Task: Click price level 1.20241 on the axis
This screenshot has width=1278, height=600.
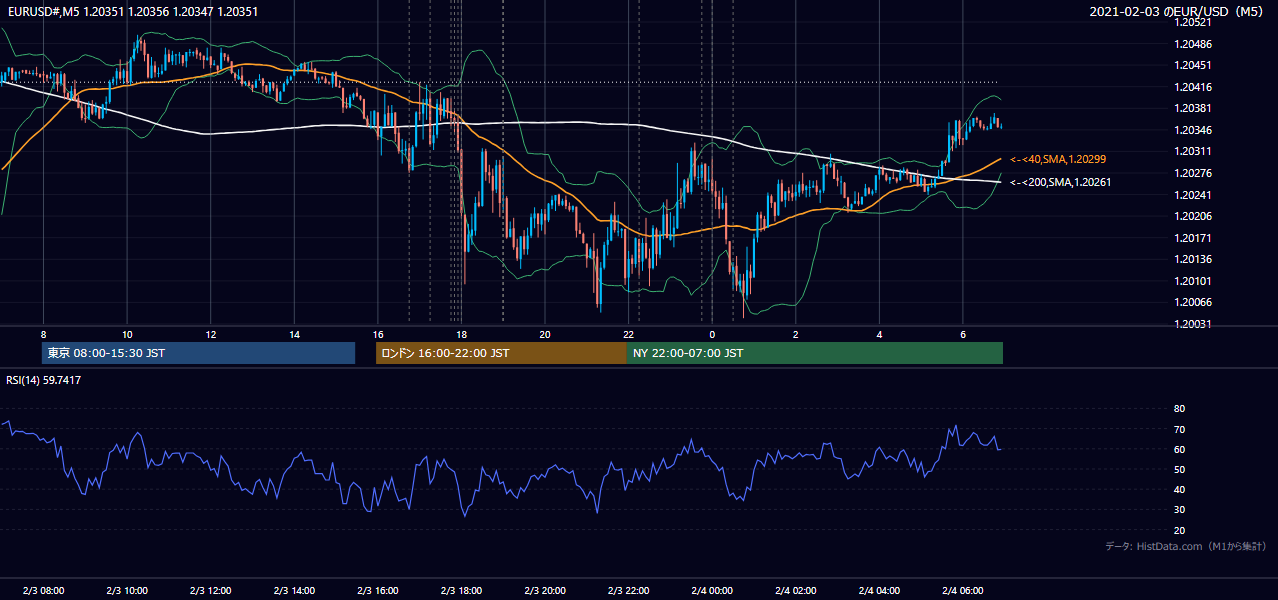Action: point(1193,194)
